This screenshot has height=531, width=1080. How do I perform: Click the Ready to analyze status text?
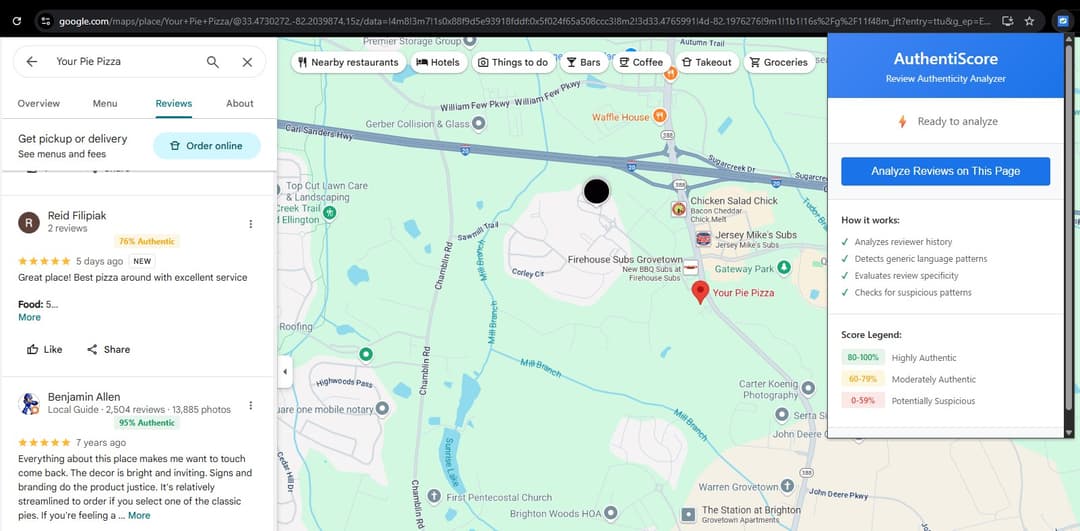pos(957,121)
